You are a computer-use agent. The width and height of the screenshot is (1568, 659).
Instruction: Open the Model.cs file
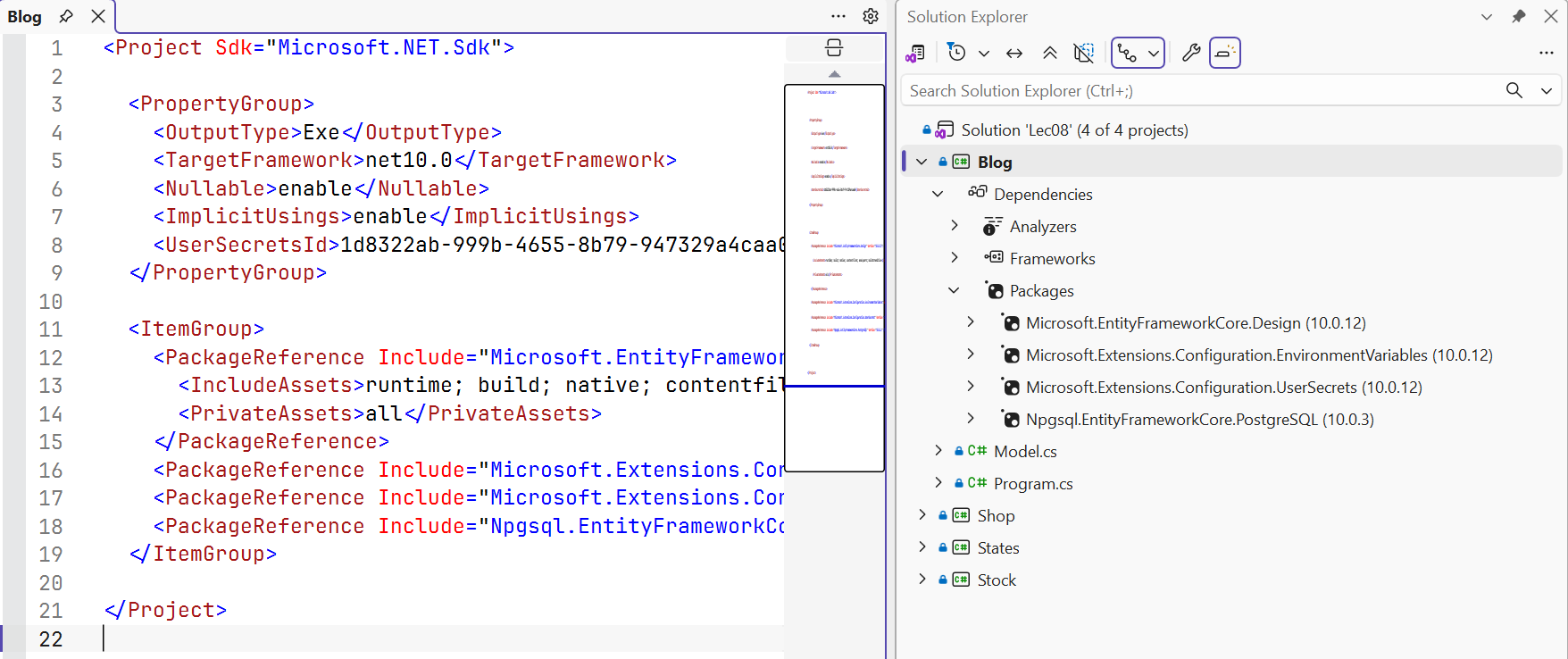[x=1025, y=452]
